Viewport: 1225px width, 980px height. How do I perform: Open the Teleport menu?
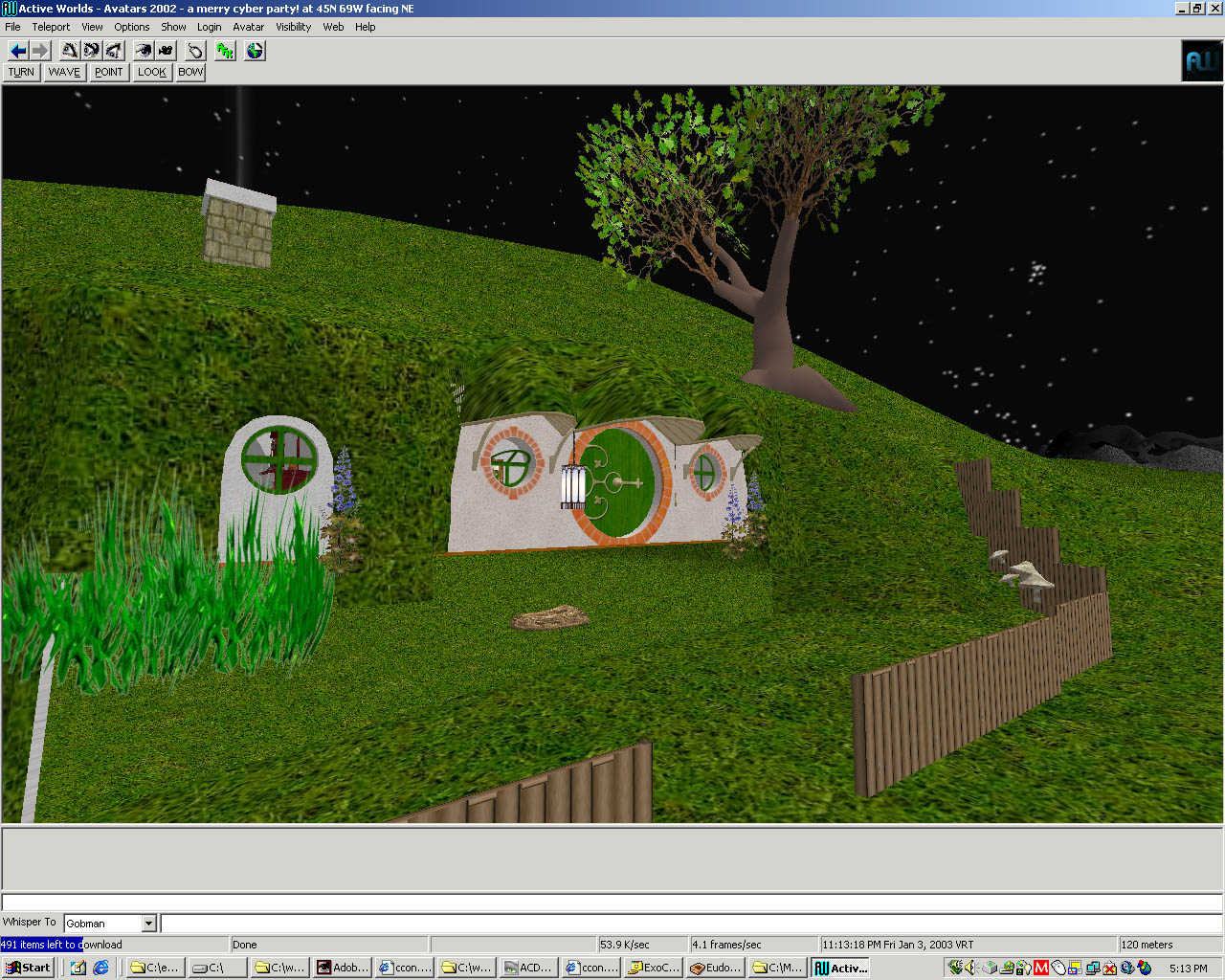(x=51, y=27)
